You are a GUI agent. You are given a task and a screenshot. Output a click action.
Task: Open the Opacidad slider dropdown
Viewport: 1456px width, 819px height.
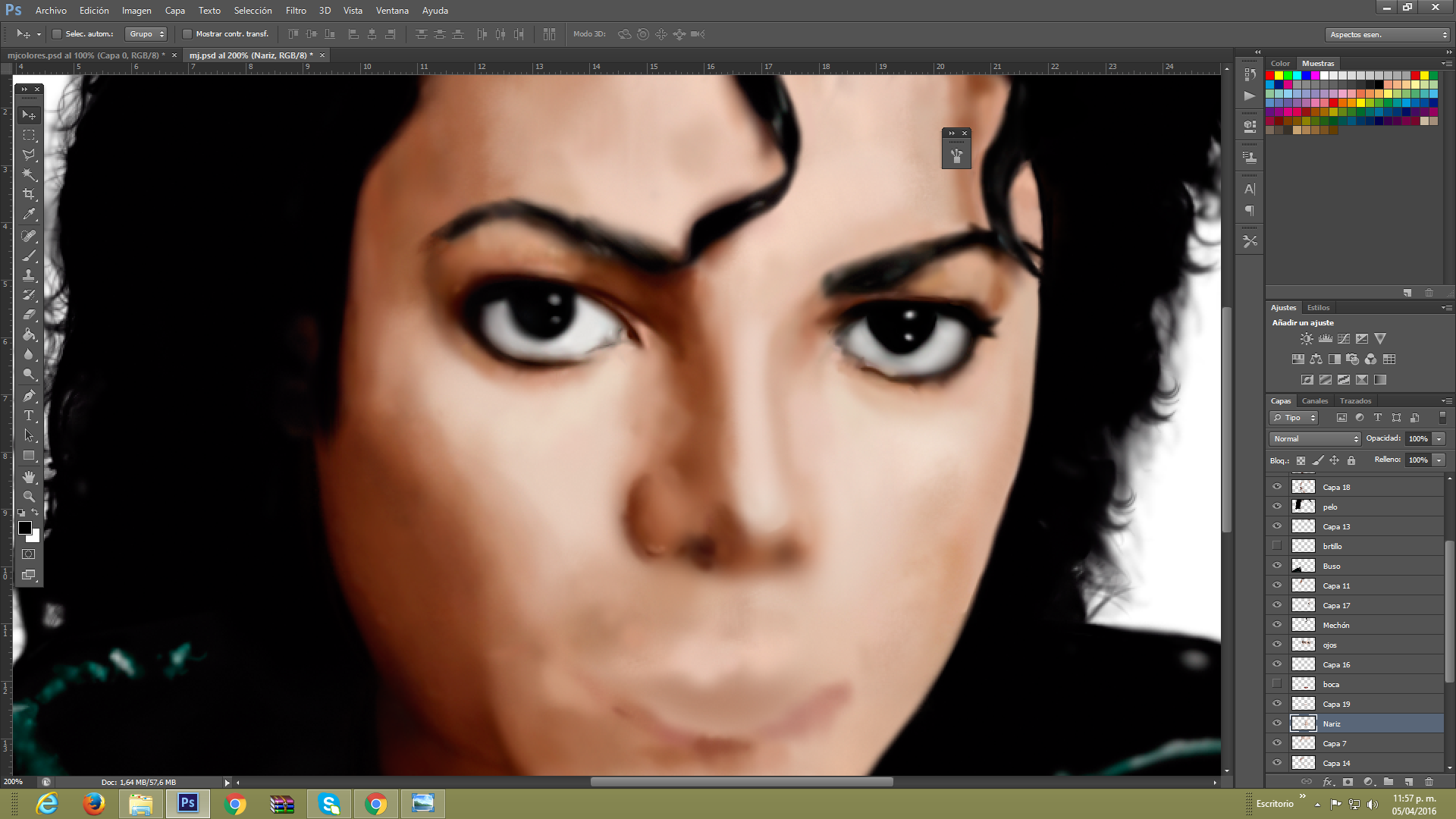(1439, 438)
